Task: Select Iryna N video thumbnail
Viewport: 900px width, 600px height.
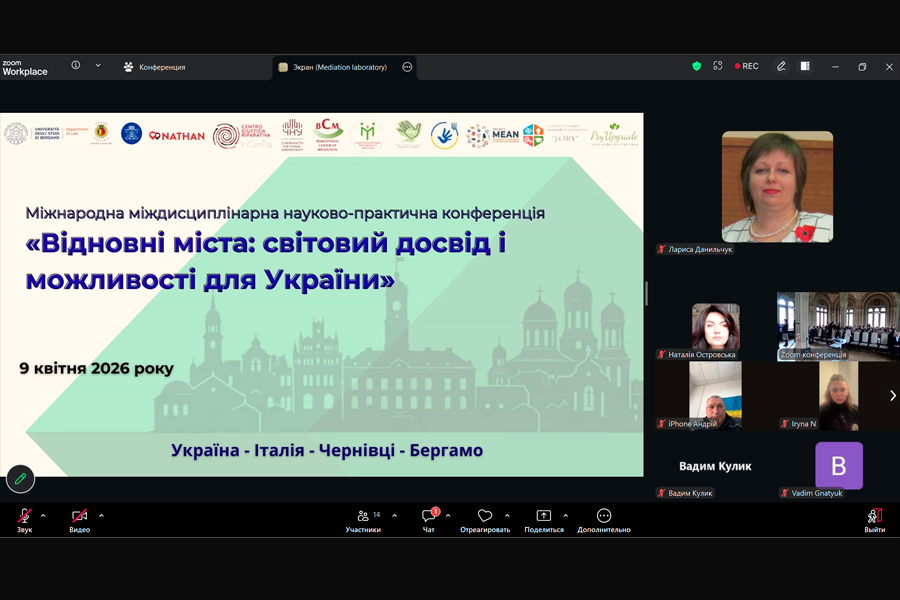Action: click(839, 396)
